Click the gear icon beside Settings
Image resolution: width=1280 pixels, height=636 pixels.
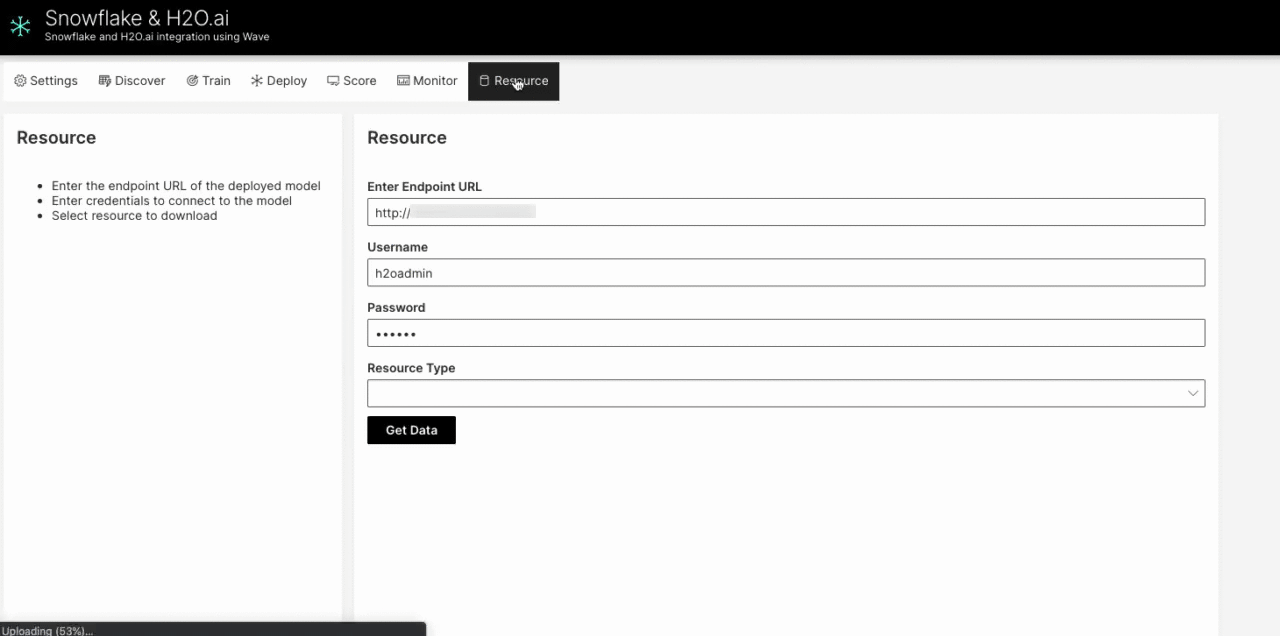[x=20, y=81]
